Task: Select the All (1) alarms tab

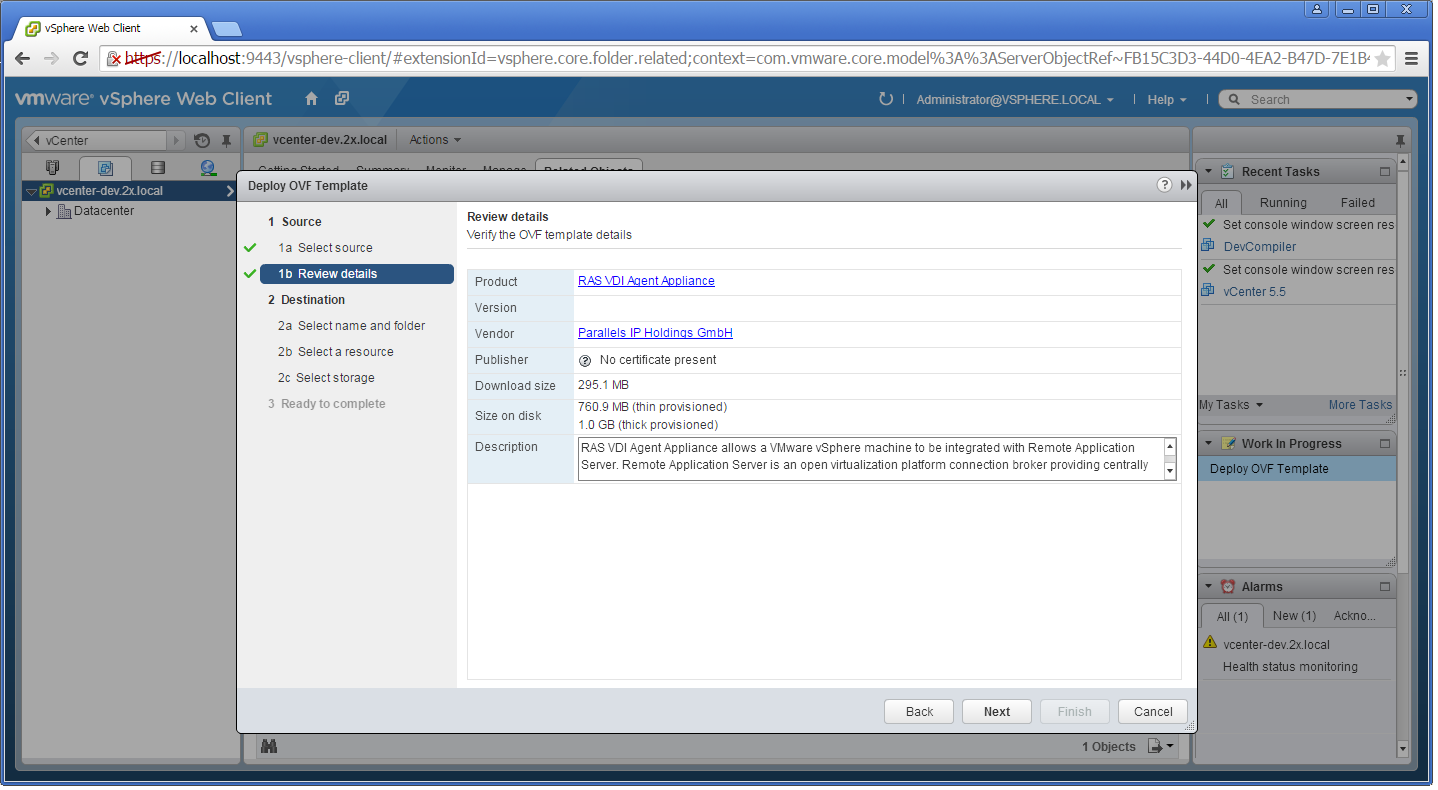Action: point(1232,616)
